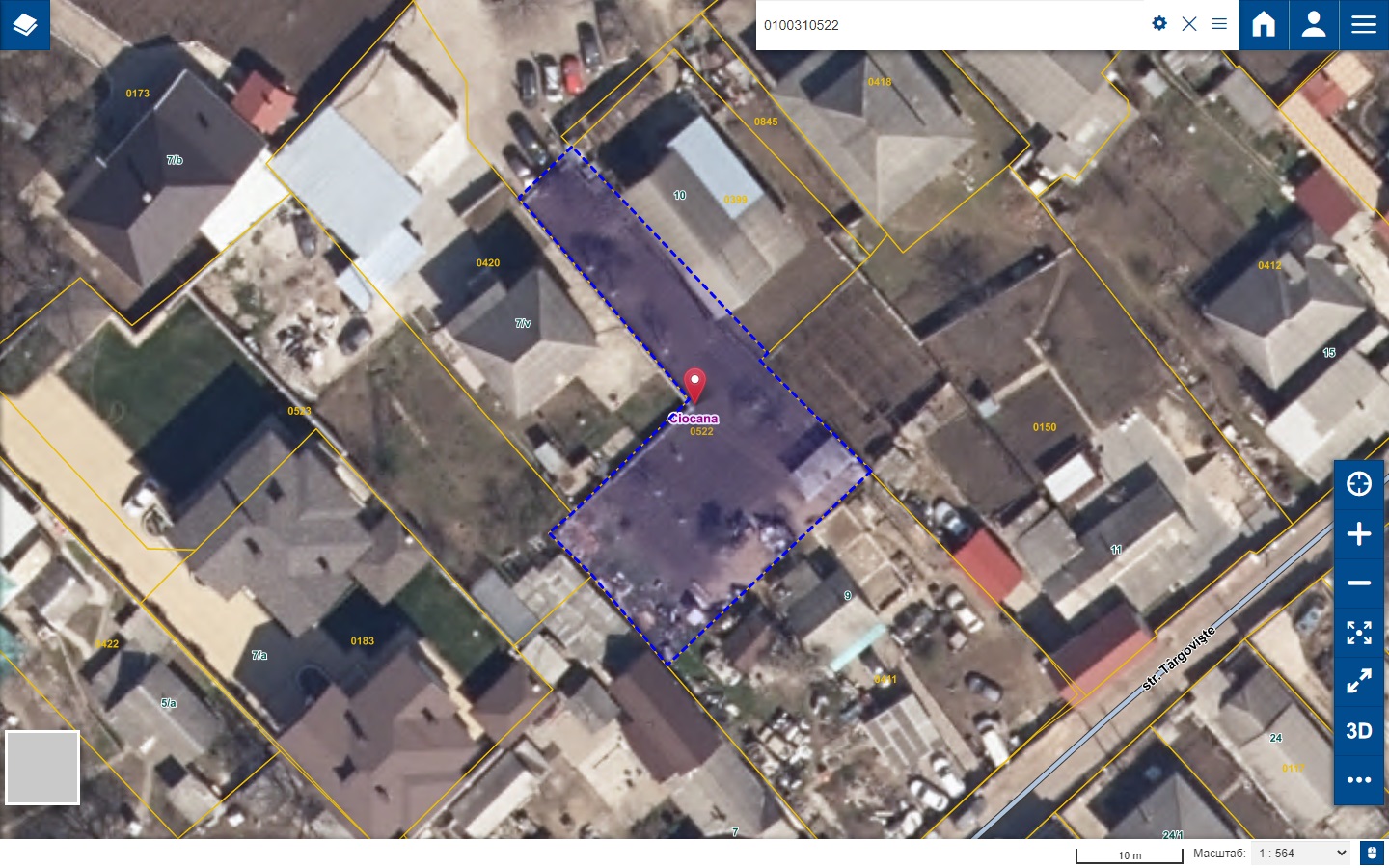Screen dimensions: 1389x868
Task: Open the user account profile
Action: point(1314,25)
